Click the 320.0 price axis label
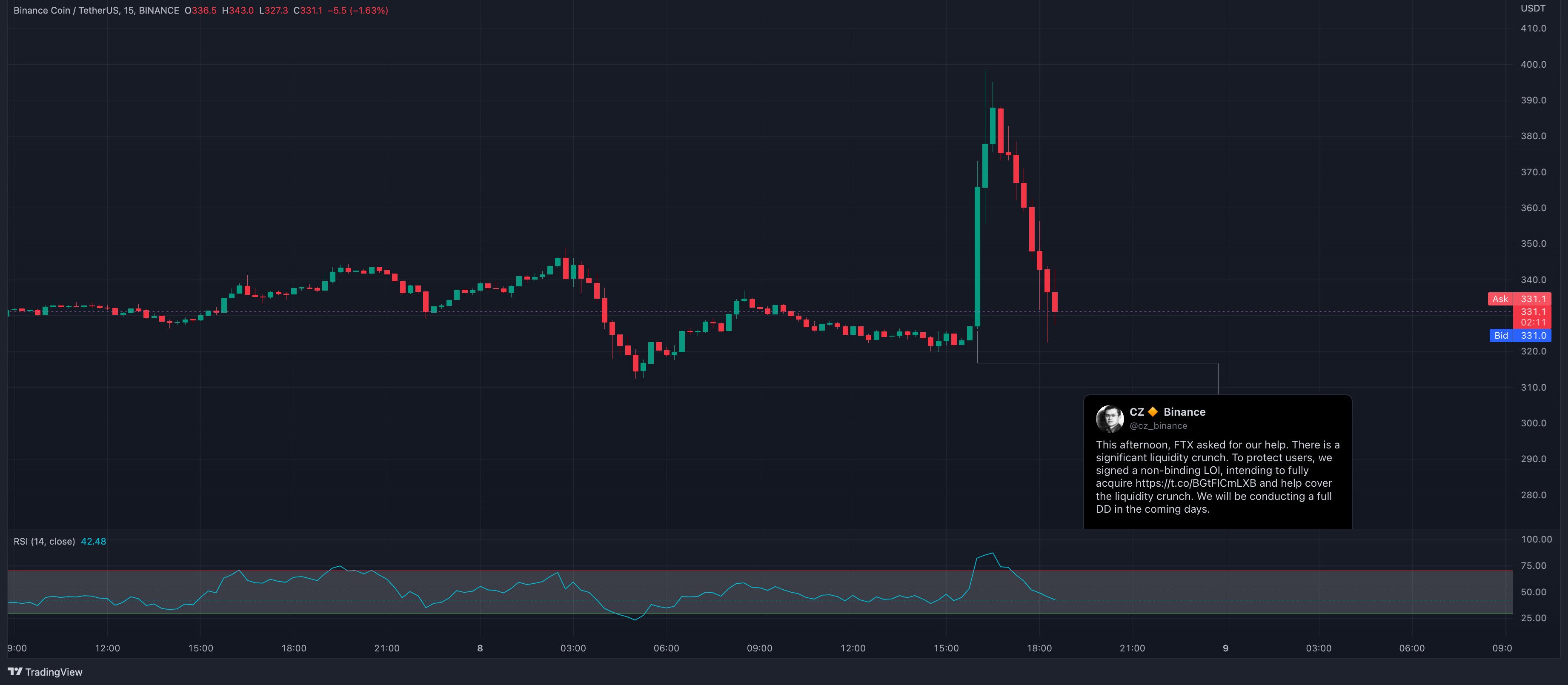Viewport: 1568px width, 685px height. (1533, 351)
